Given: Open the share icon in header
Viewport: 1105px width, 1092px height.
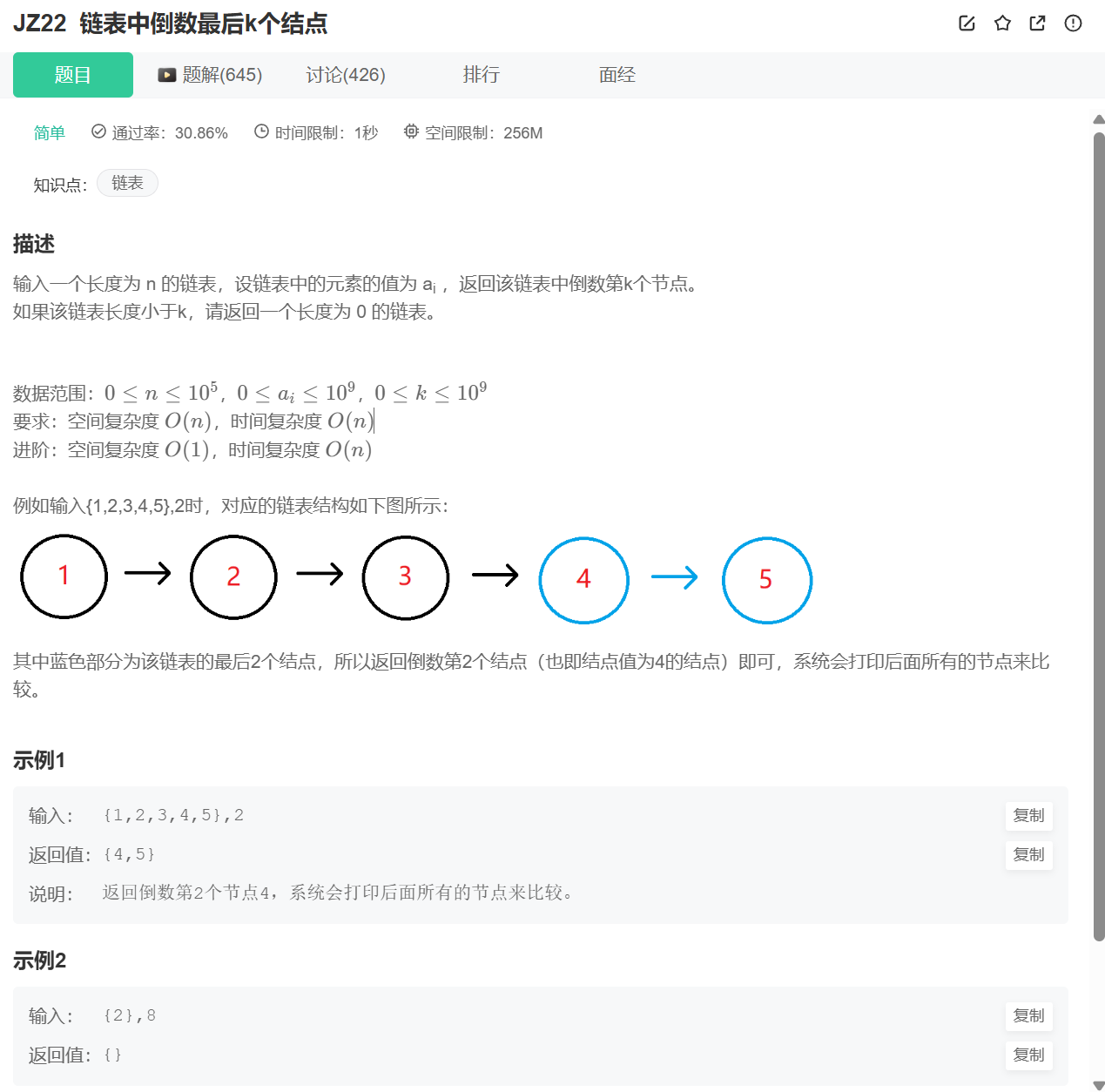Looking at the screenshot, I should click(1037, 24).
